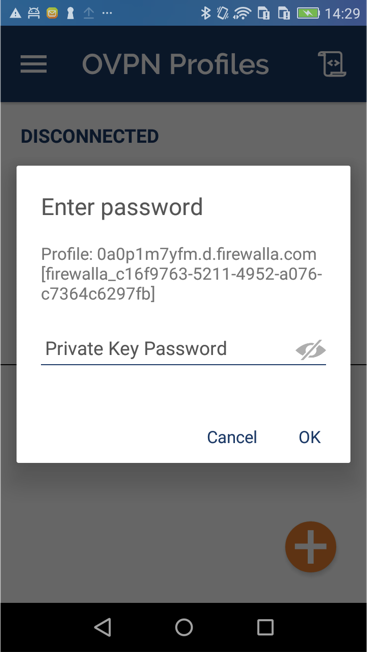
Task: Tap the Android back navigation button
Action: point(102,627)
